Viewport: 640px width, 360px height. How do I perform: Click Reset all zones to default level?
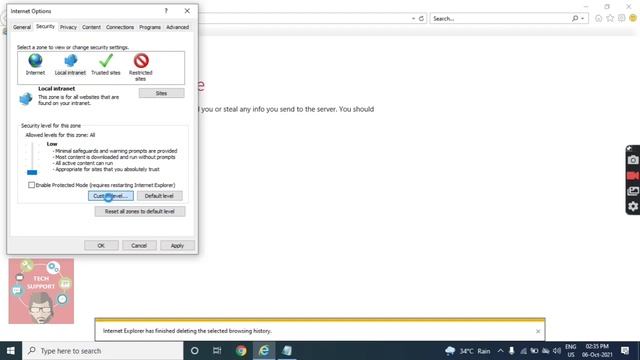140,211
